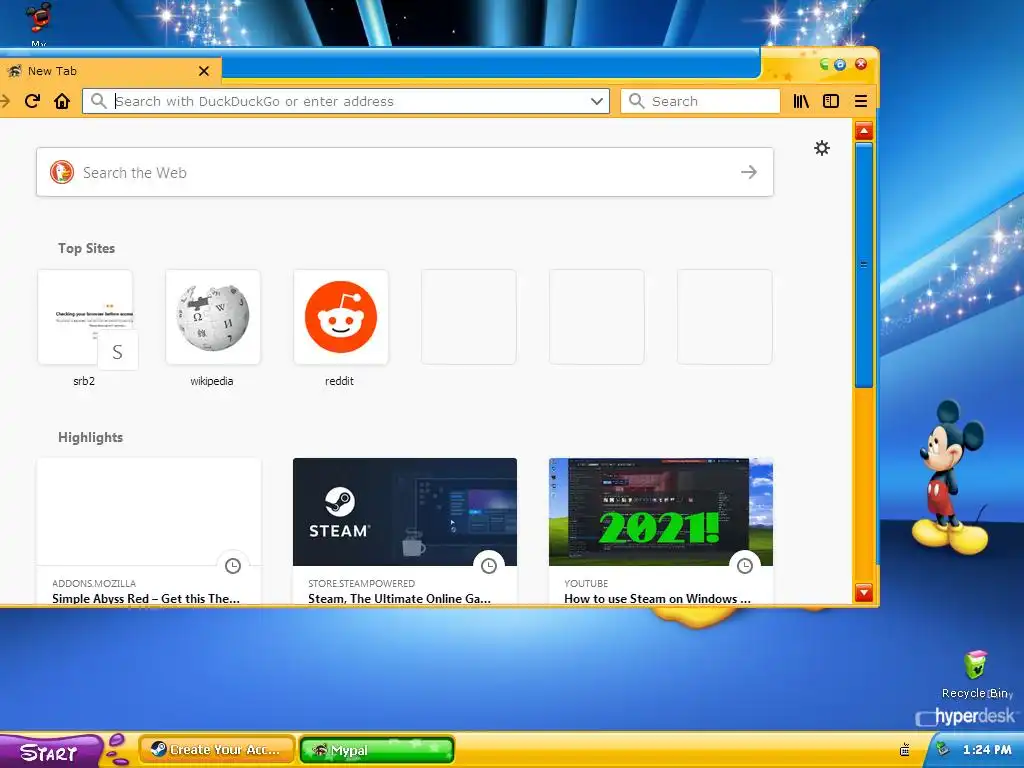Expand the address bar history dropdown
1024x768 pixels.
(x=596, y=101)
